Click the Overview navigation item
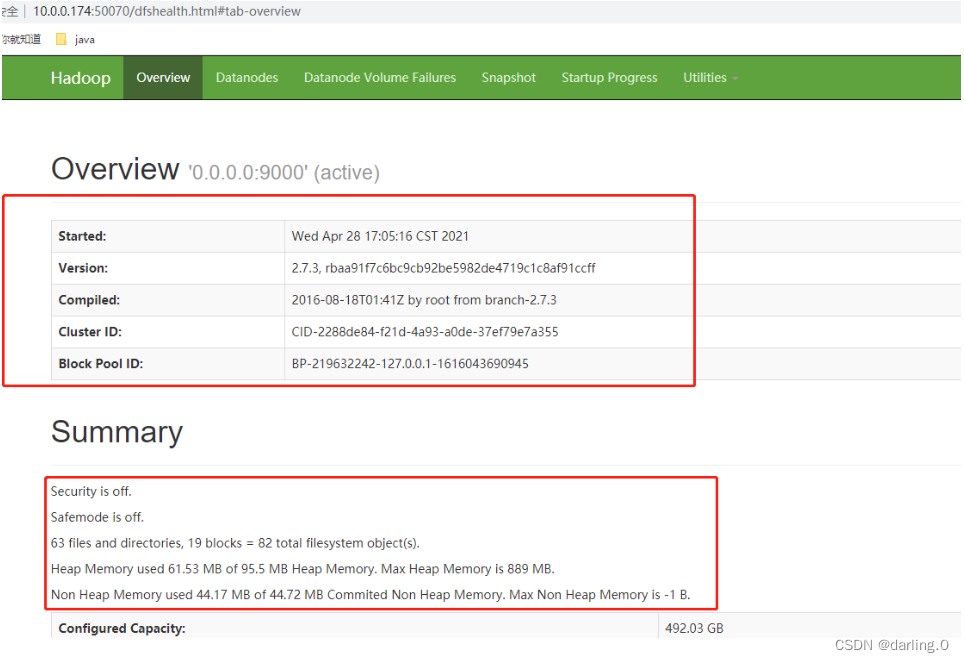This screenshot has height=662, width=964. click(162, 77)
